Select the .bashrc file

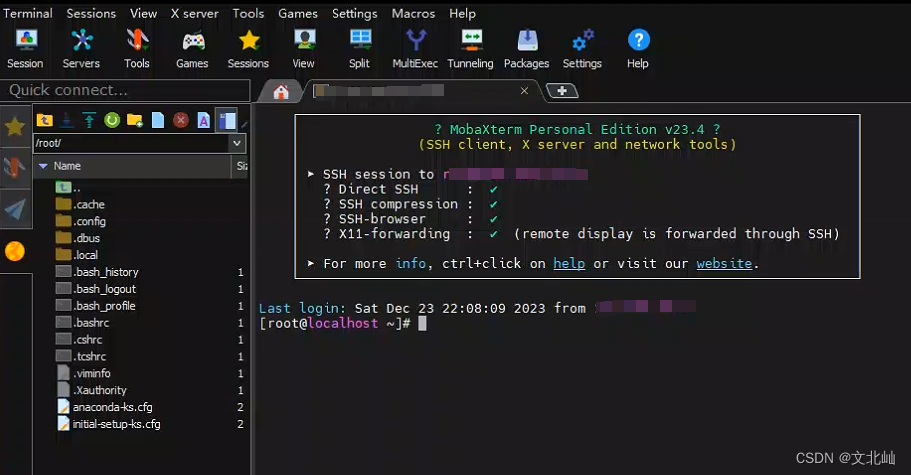82,322
